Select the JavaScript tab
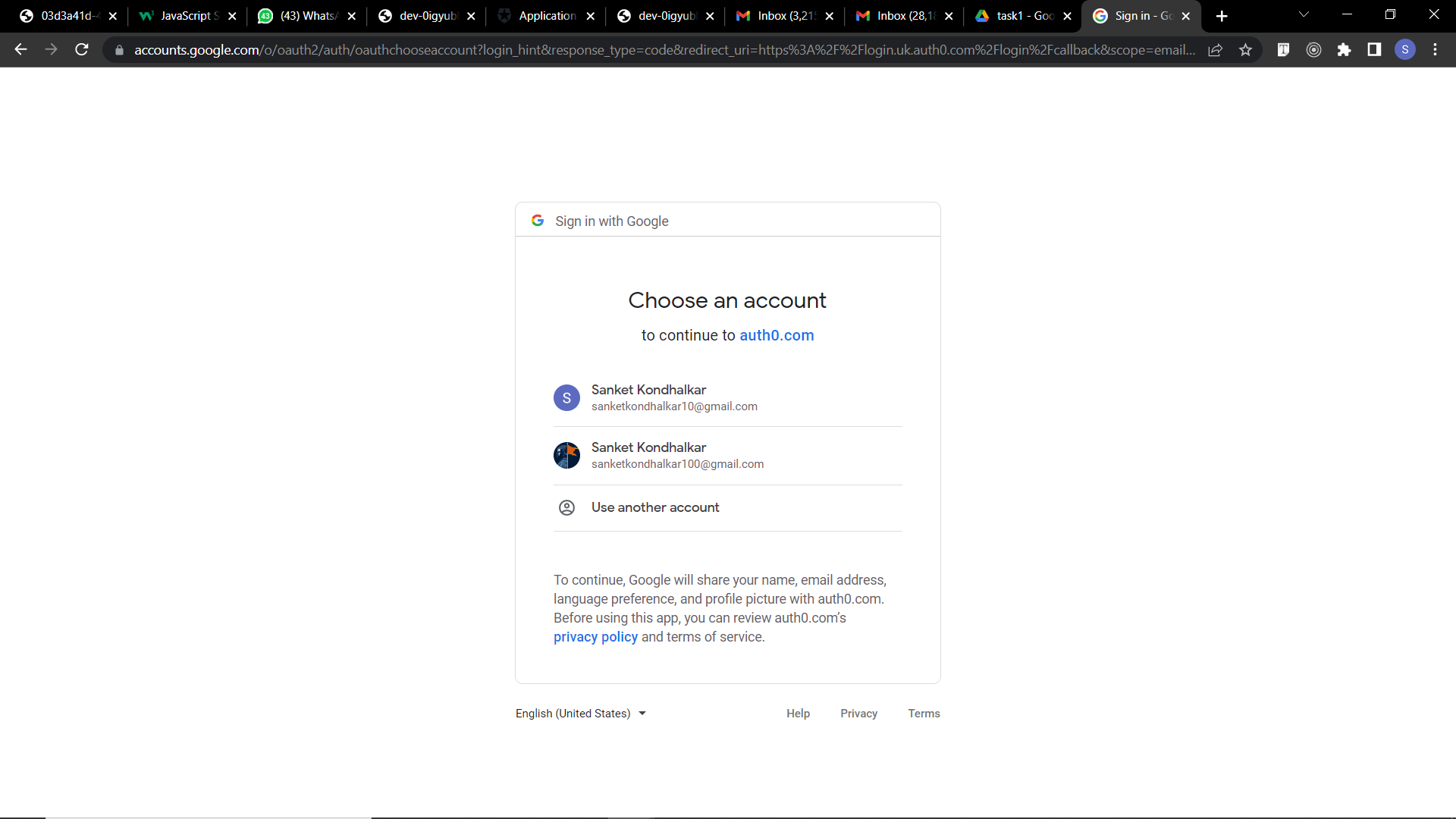This screenshot has width=1456, height=819. click(x=188, y=16)
